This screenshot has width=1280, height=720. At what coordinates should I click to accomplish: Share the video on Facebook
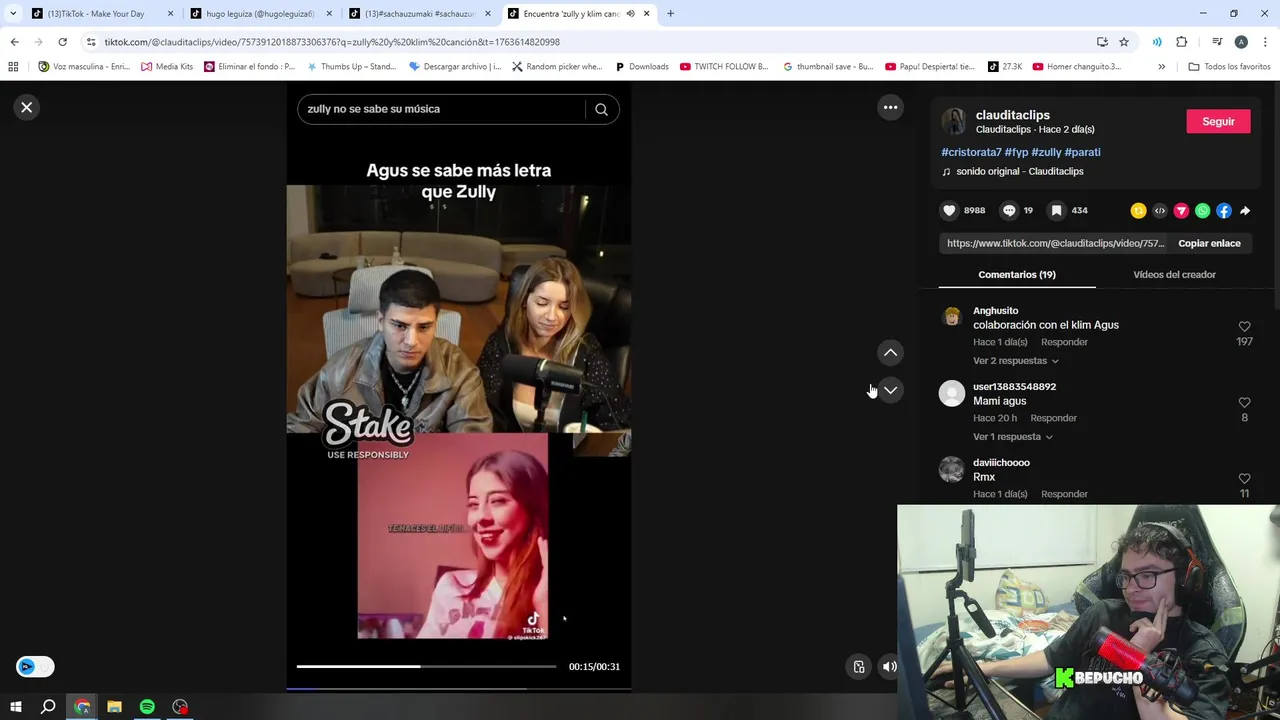(x=1224, y=211)
